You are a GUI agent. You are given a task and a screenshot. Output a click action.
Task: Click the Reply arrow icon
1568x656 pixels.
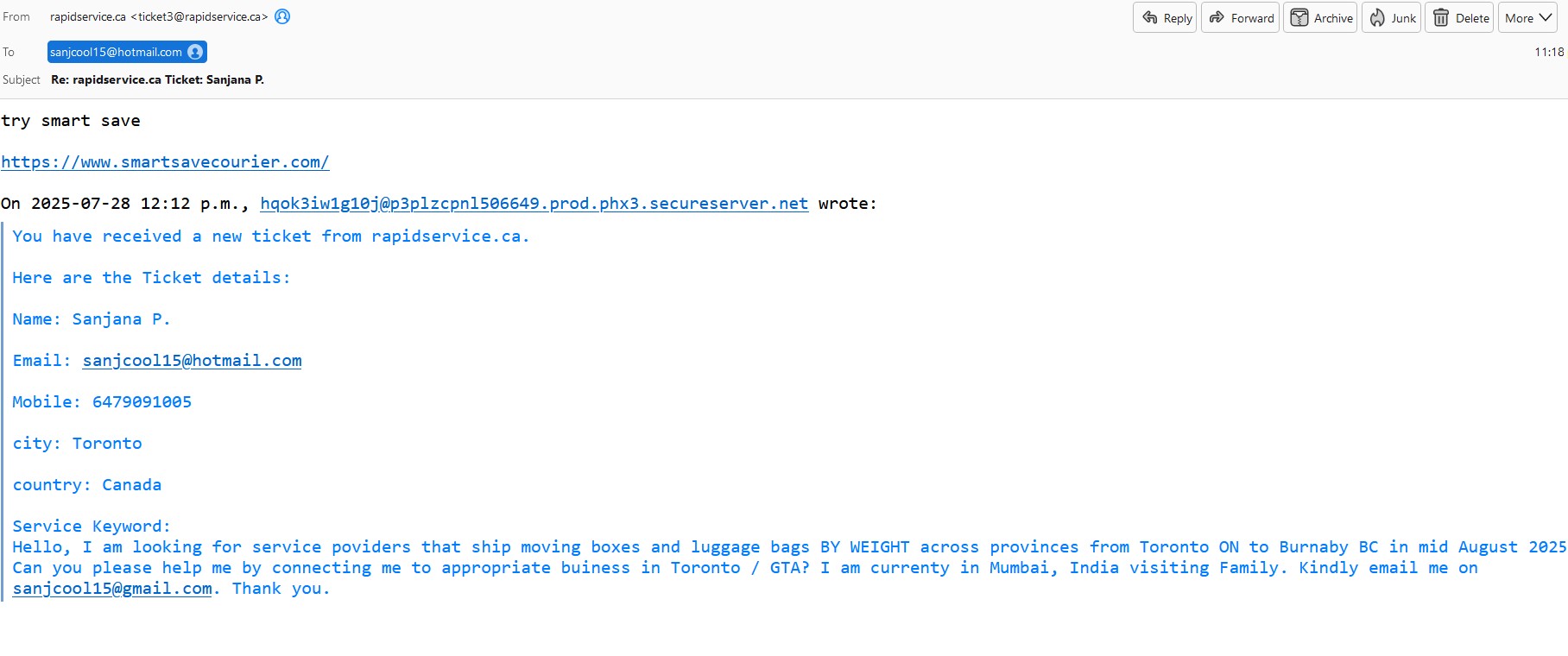[x=1150, y=17]
